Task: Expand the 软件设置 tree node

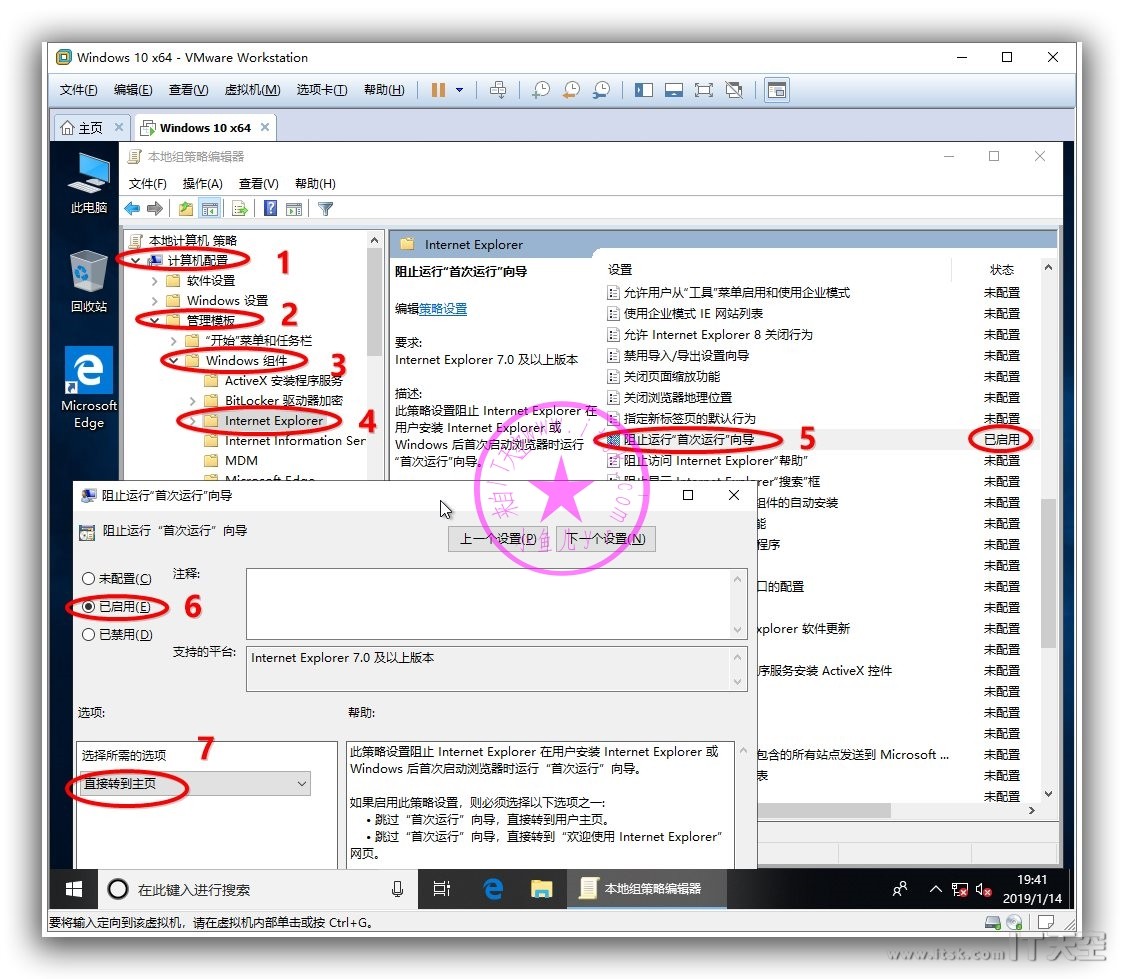Action: 155,280
